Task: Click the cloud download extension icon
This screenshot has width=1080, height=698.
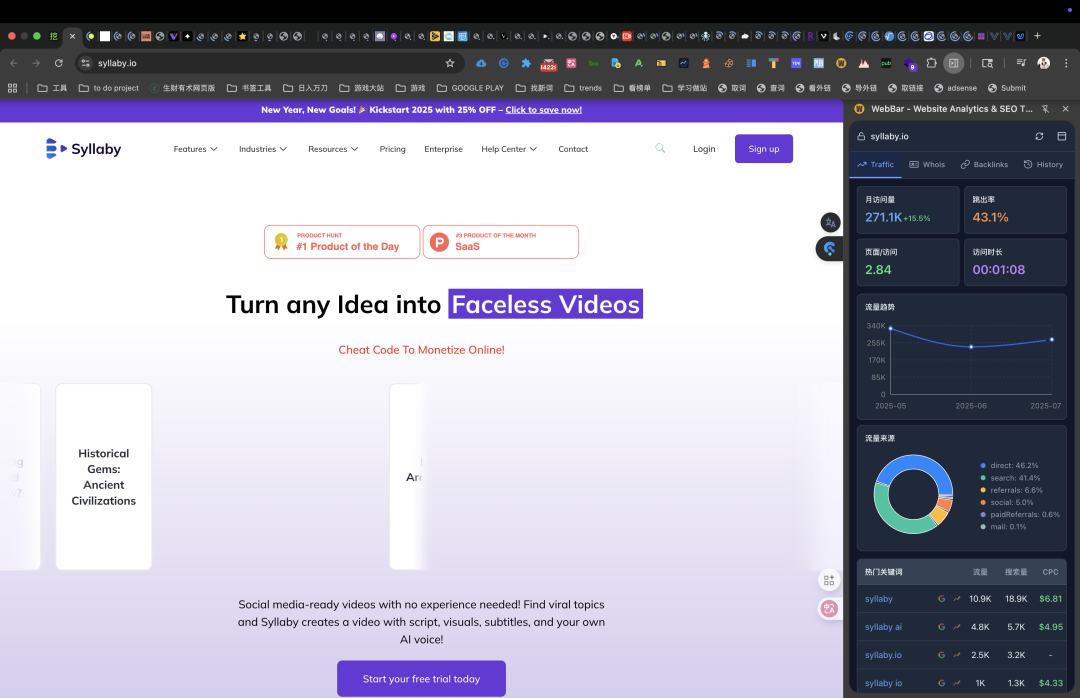Action: (x=481, y=63)
